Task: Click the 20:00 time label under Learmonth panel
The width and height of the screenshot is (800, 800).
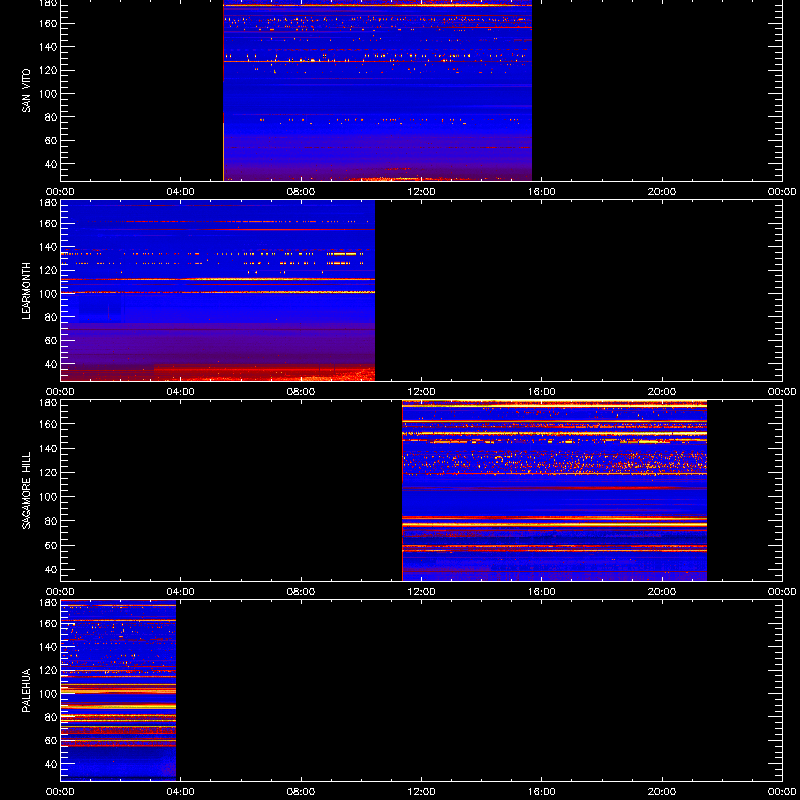Action: click(x=662, y=392)
